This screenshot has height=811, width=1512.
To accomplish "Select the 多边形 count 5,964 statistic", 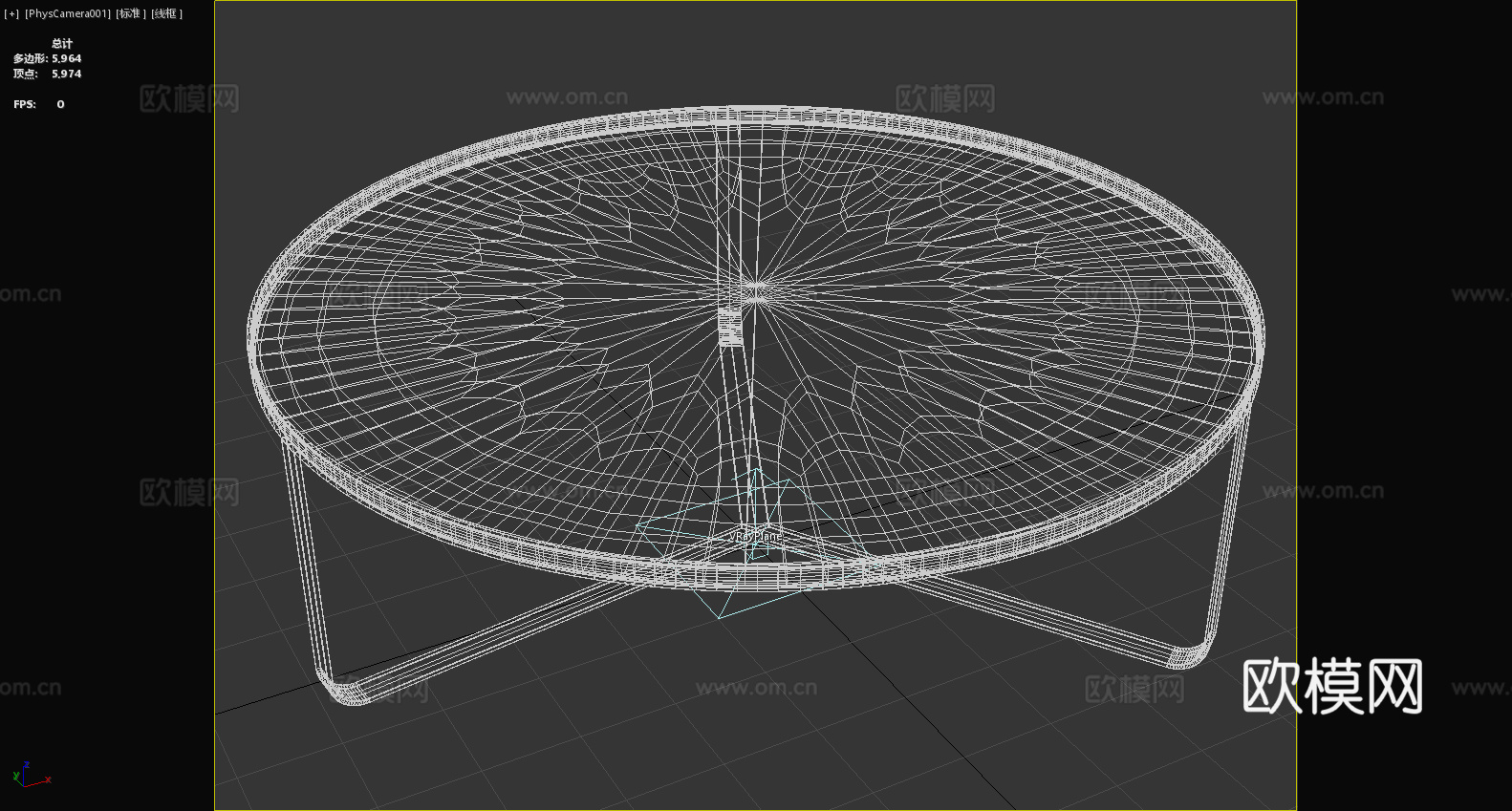I will [x=48, y=58].
